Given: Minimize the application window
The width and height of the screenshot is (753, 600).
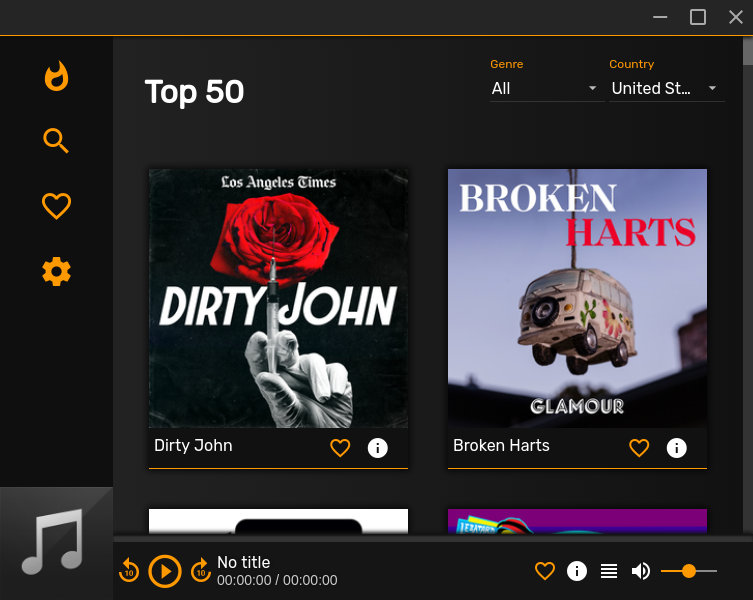Looking at the screenshot, I should point(660,17).
